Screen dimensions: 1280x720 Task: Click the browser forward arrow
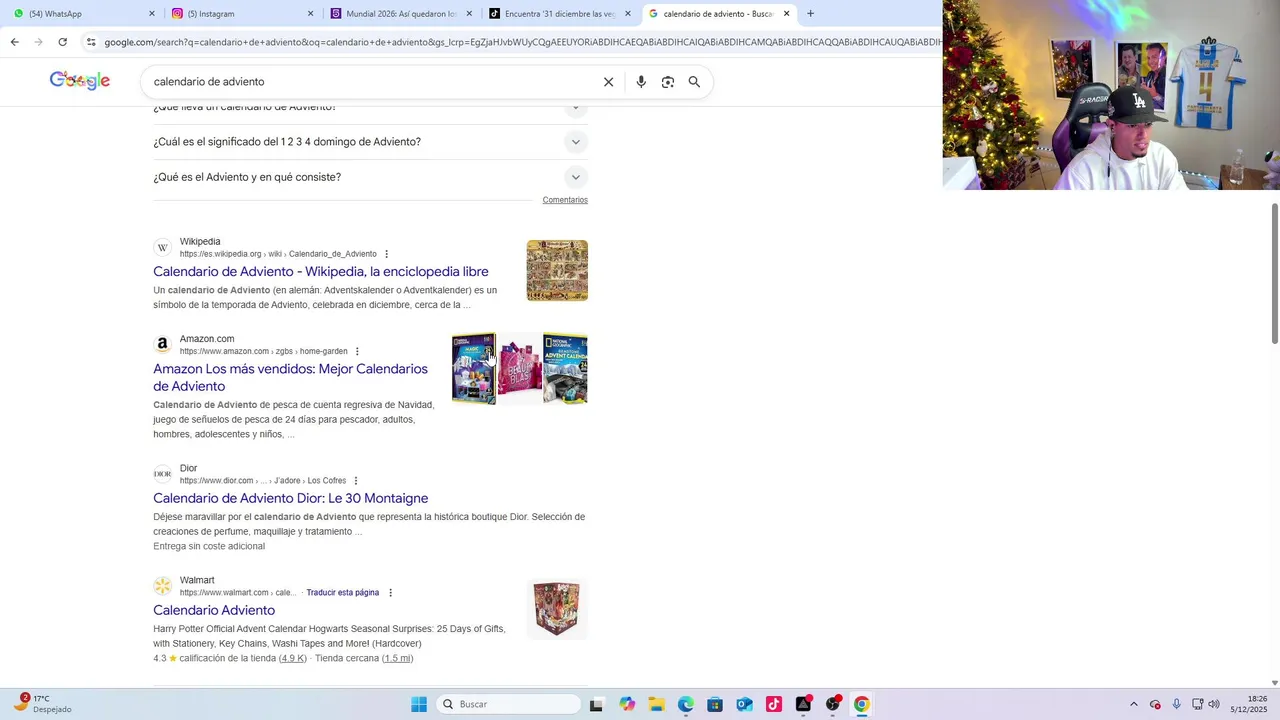pyautogui.click(x=38, y=42)
